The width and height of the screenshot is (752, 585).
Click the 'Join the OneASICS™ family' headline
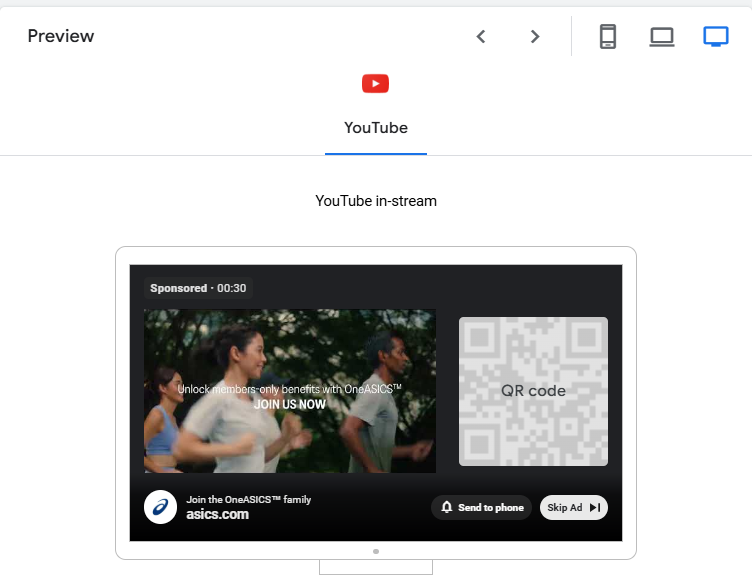[x=248, y=500]
